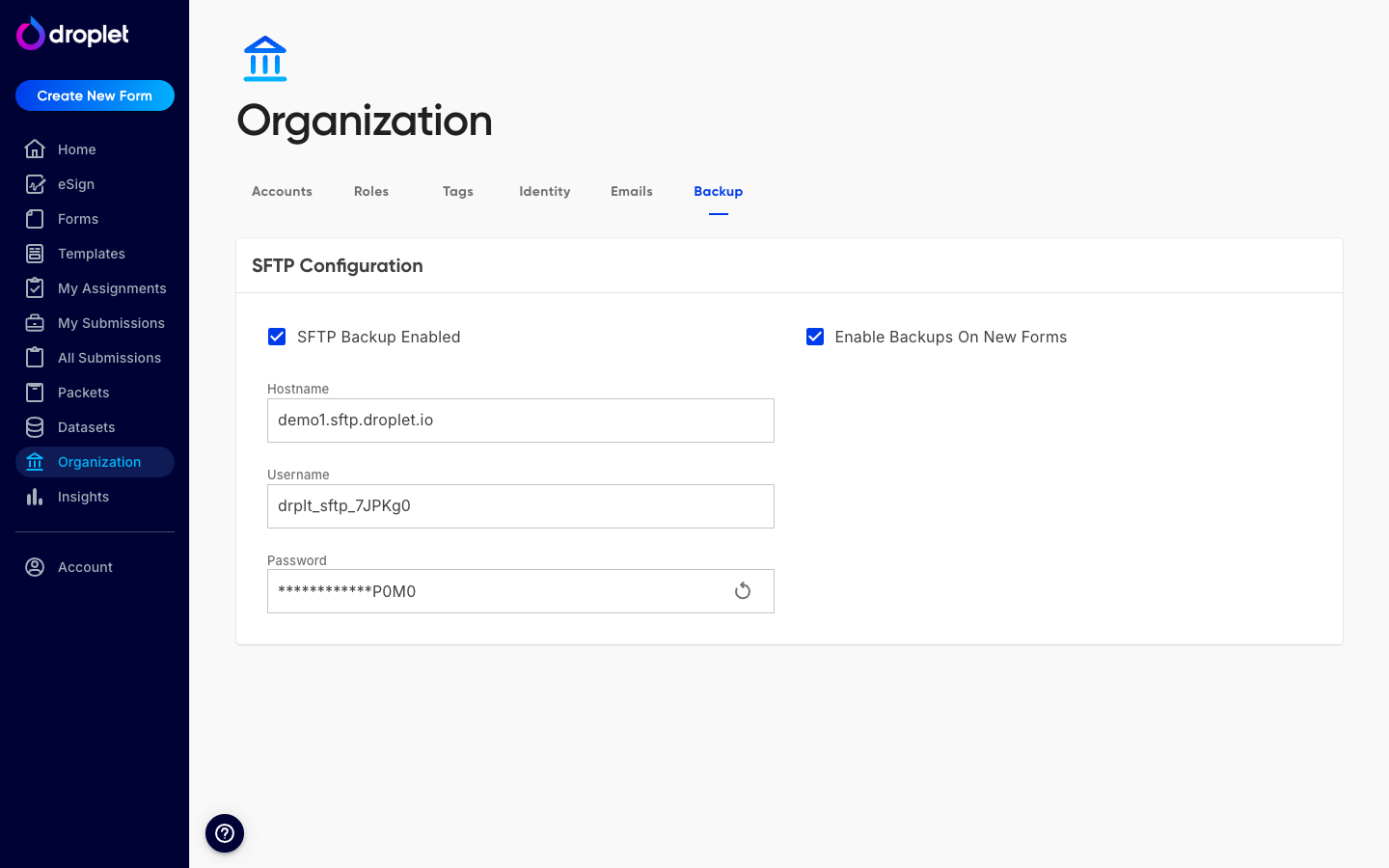Switch to the Accounts tab
The image size is (1389, 868).
tap(282, 191)
